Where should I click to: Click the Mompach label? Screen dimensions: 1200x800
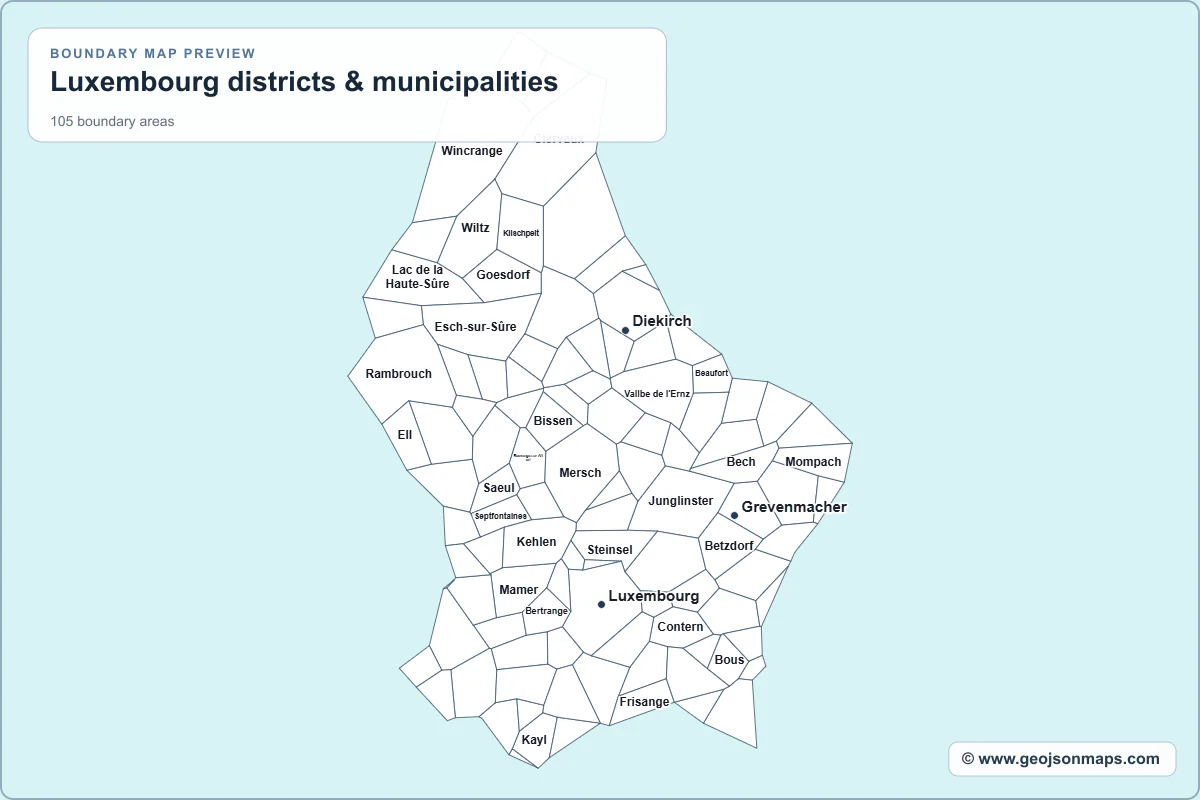(x=813, y=462)
